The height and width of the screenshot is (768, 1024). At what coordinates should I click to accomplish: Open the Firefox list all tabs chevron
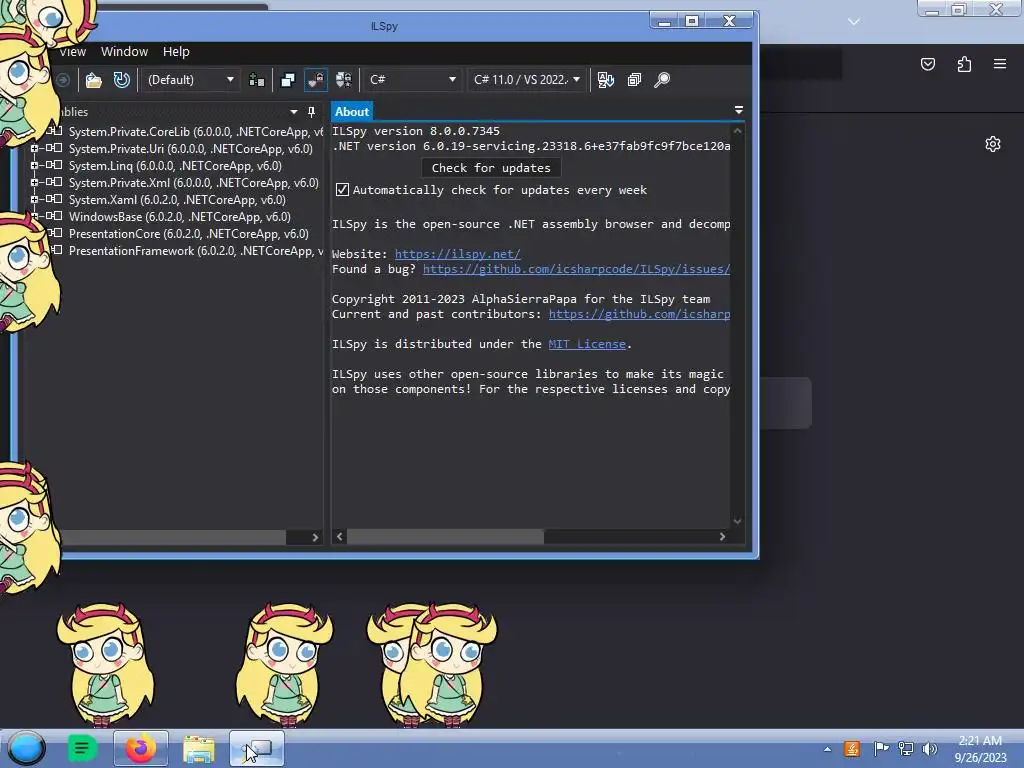(854, 22)
